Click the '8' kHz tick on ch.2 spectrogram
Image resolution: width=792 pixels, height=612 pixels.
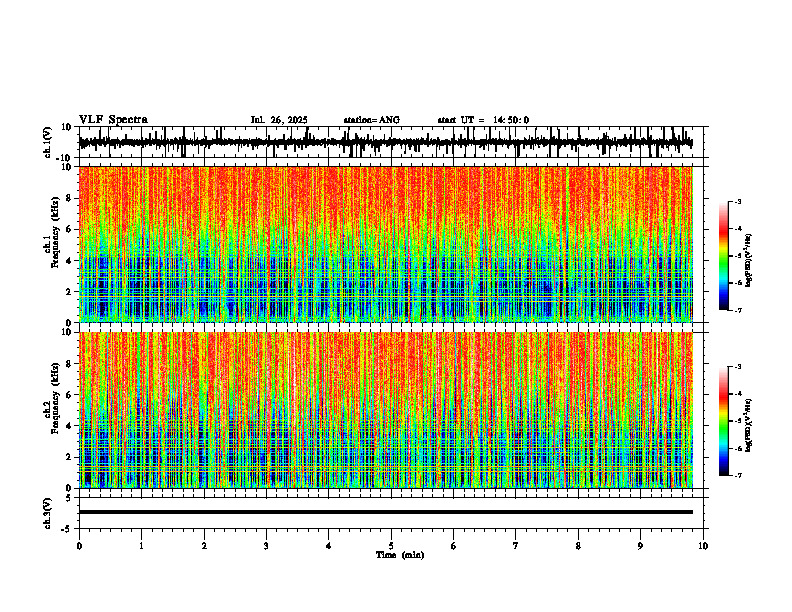tap(70, 364)
